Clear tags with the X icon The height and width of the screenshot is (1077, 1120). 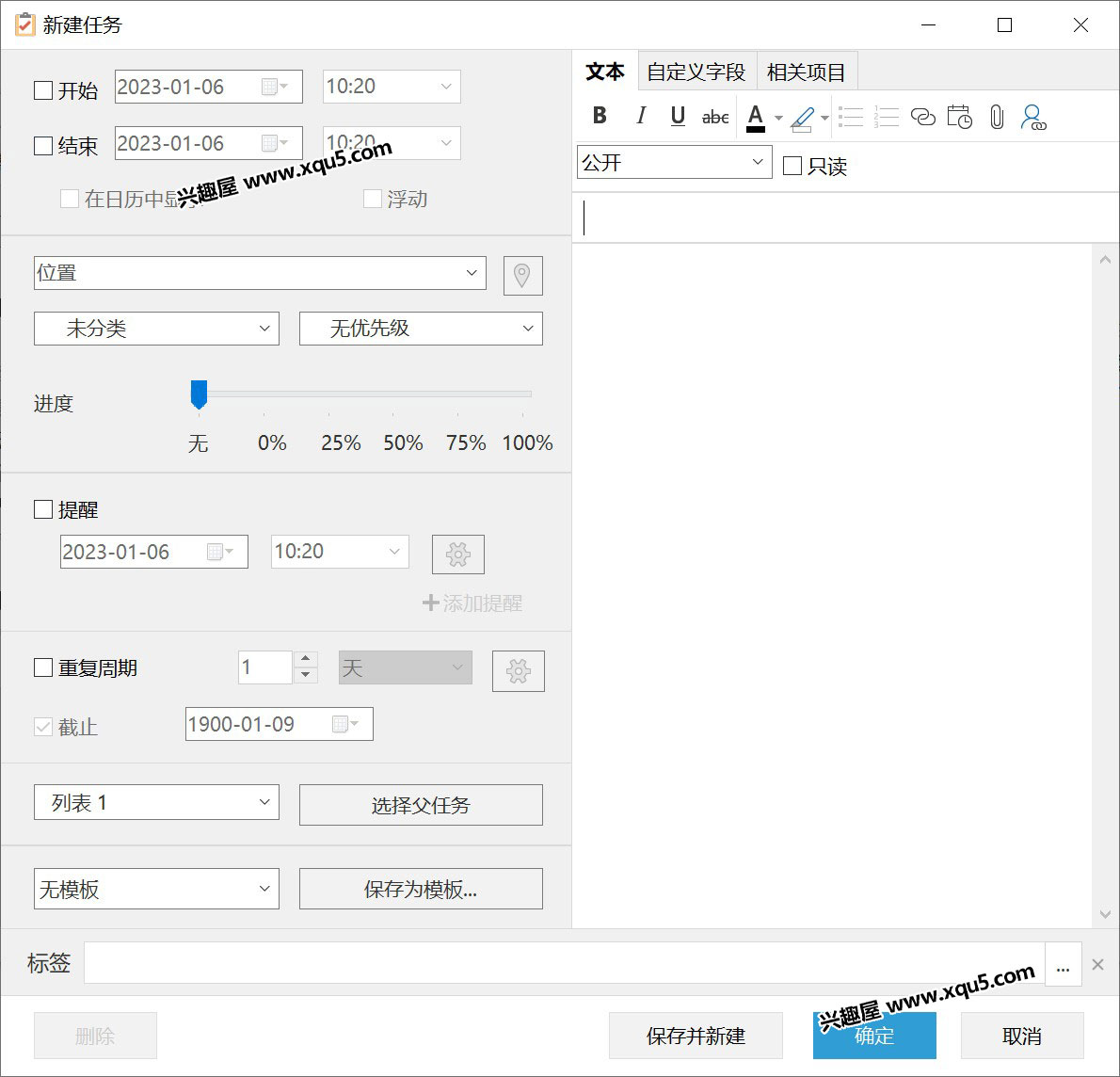tap(1097, 964)
